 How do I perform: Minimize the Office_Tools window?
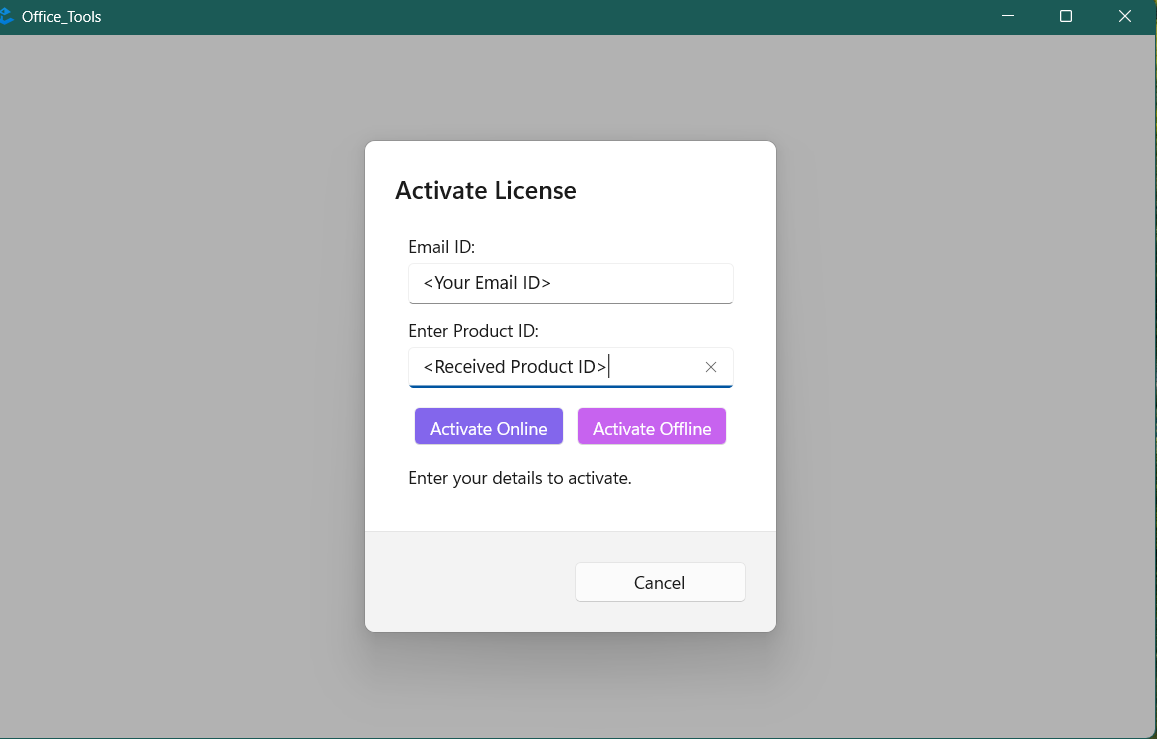point(1008,17)
